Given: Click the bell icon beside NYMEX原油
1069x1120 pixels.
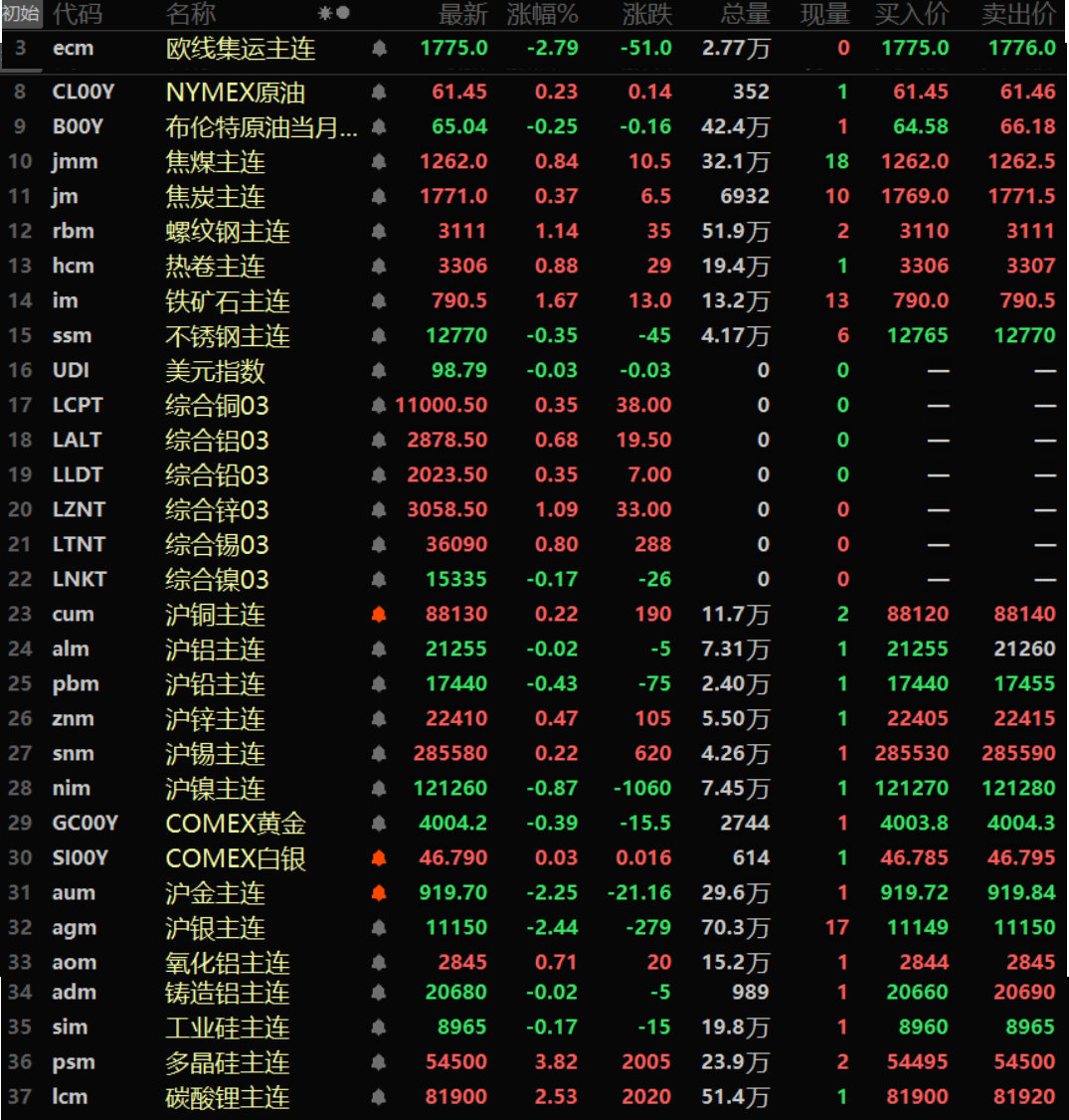Looking at the screenshot, I should [x=379, y=93].
